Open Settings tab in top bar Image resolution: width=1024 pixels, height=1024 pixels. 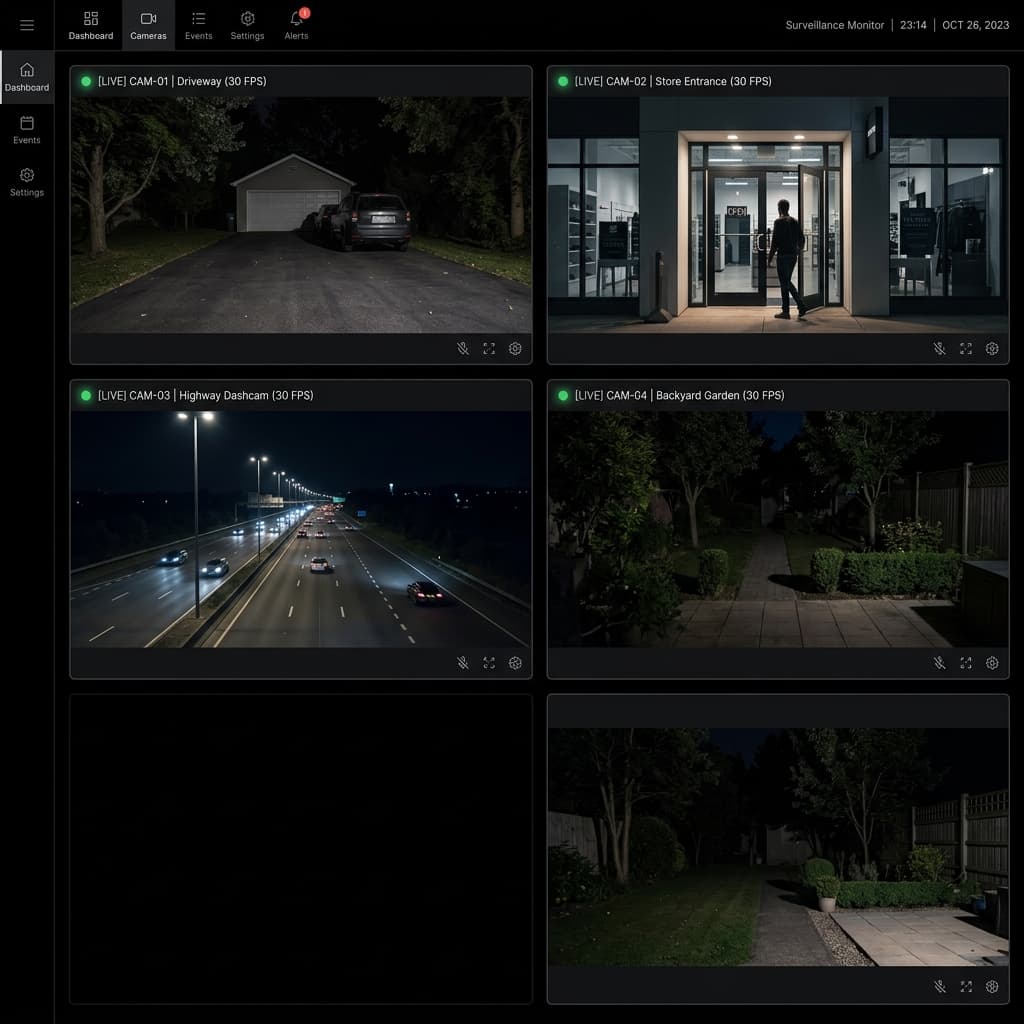(x=248, y=25)
